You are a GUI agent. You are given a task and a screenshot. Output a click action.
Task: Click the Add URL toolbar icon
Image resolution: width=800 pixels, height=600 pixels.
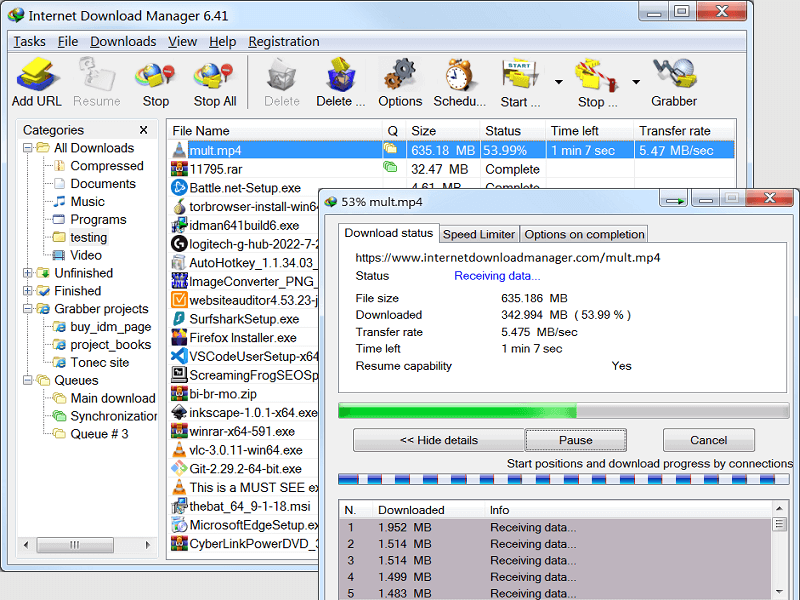tap(36, 75)
